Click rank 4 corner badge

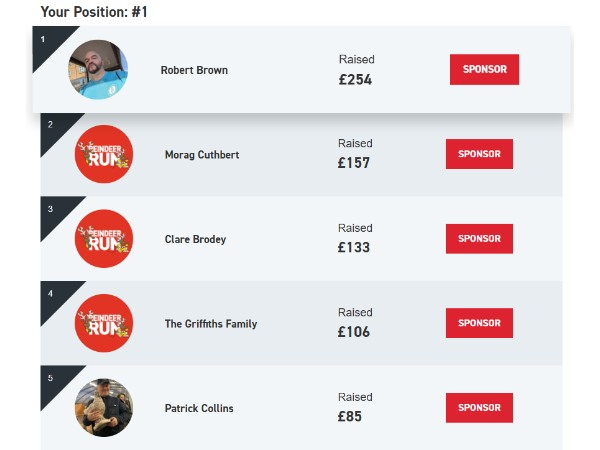(x=52, y=294)
